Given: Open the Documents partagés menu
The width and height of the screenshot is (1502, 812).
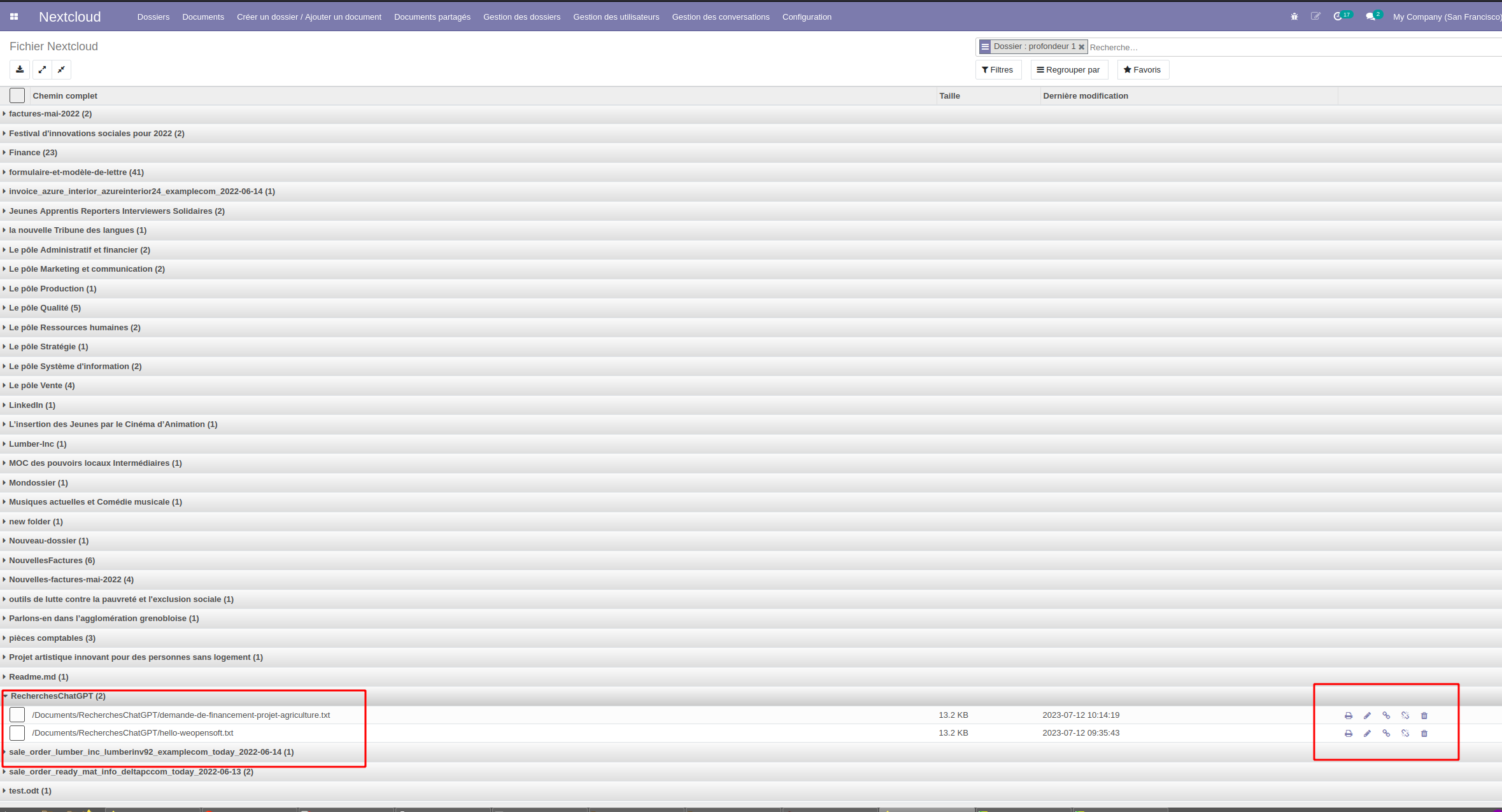Looking at the screenshot, I should (432, 17).
